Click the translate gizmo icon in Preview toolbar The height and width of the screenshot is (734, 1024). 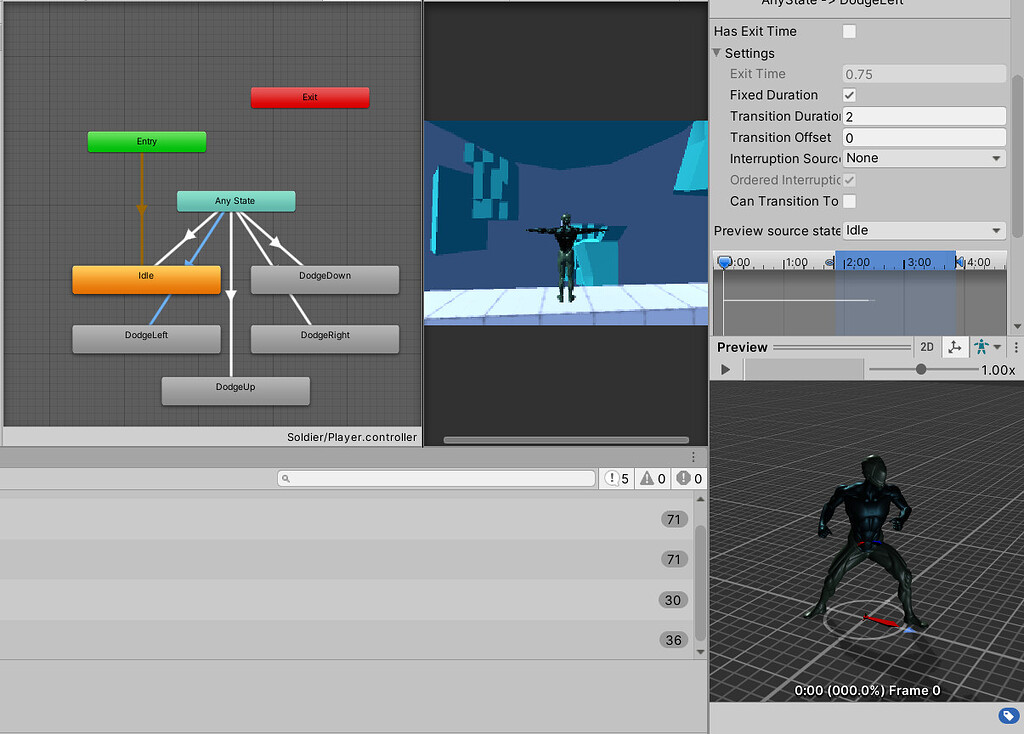pyautogui.click(x=956, y=347)
